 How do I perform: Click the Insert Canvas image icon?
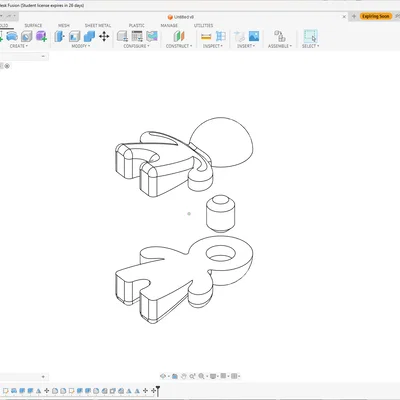pyautogui.click(x=254, y=36)
